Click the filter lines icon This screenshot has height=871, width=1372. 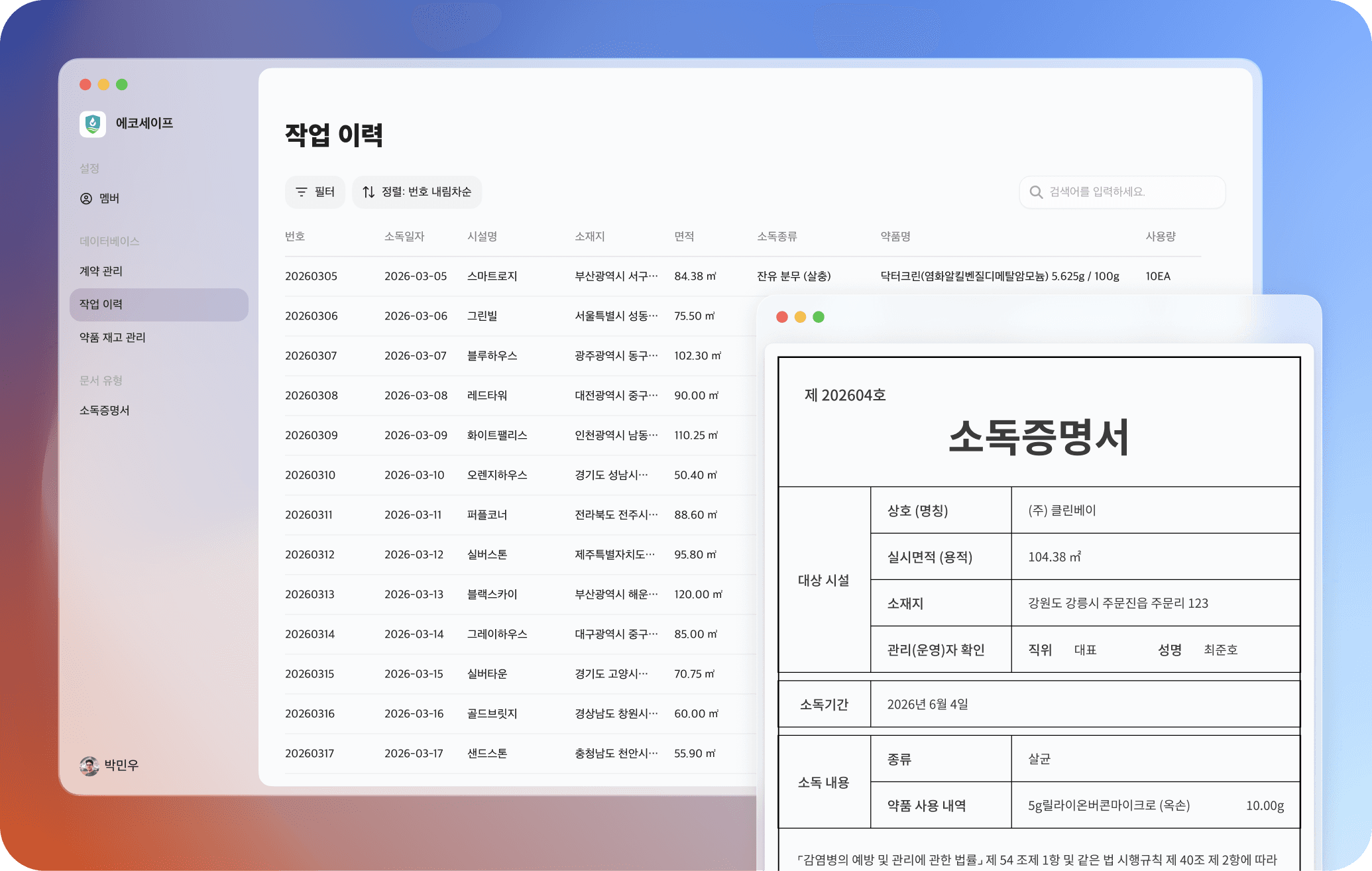point(302,192)
